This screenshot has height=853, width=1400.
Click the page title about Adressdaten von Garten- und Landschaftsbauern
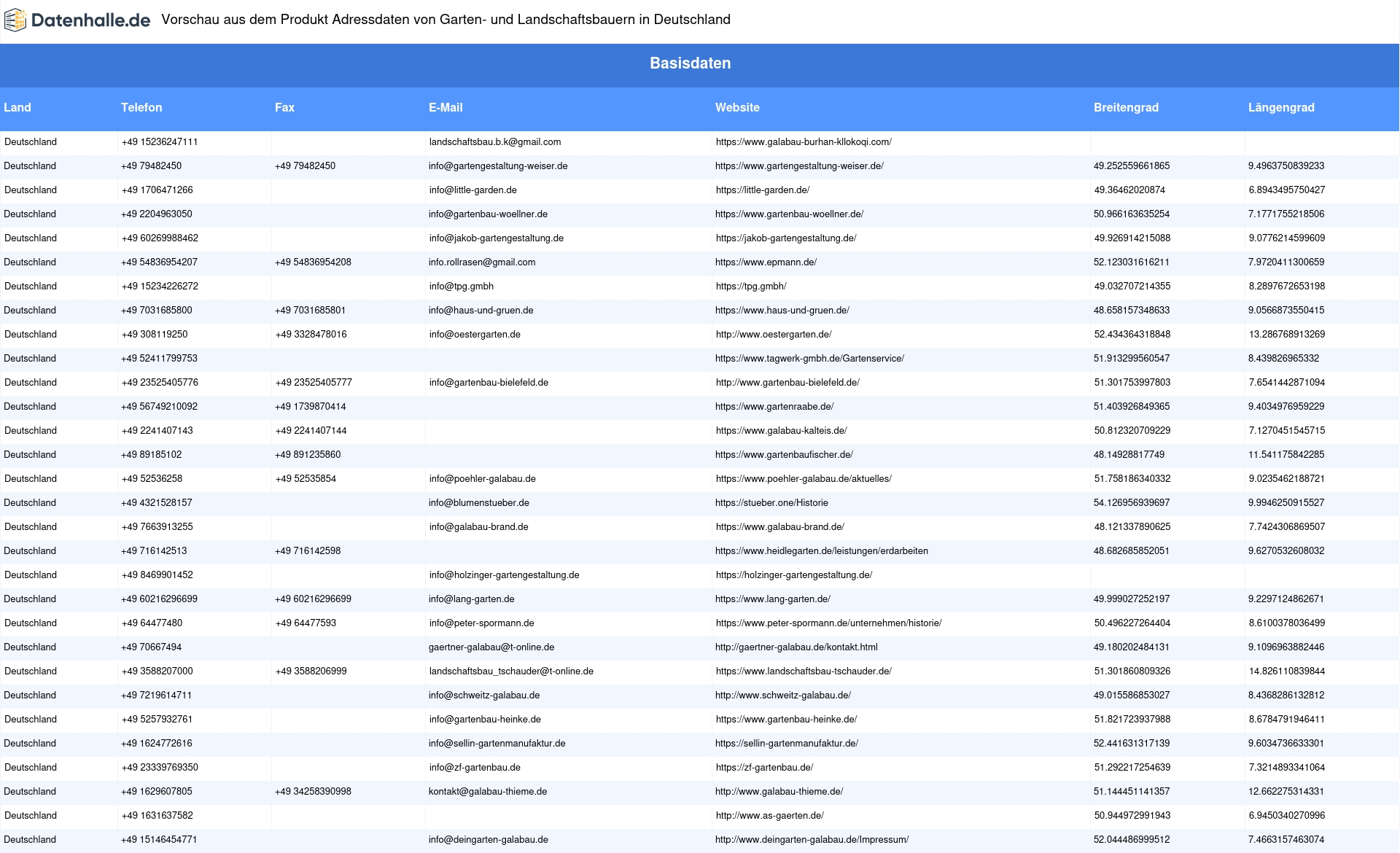(x=446, y=20)
